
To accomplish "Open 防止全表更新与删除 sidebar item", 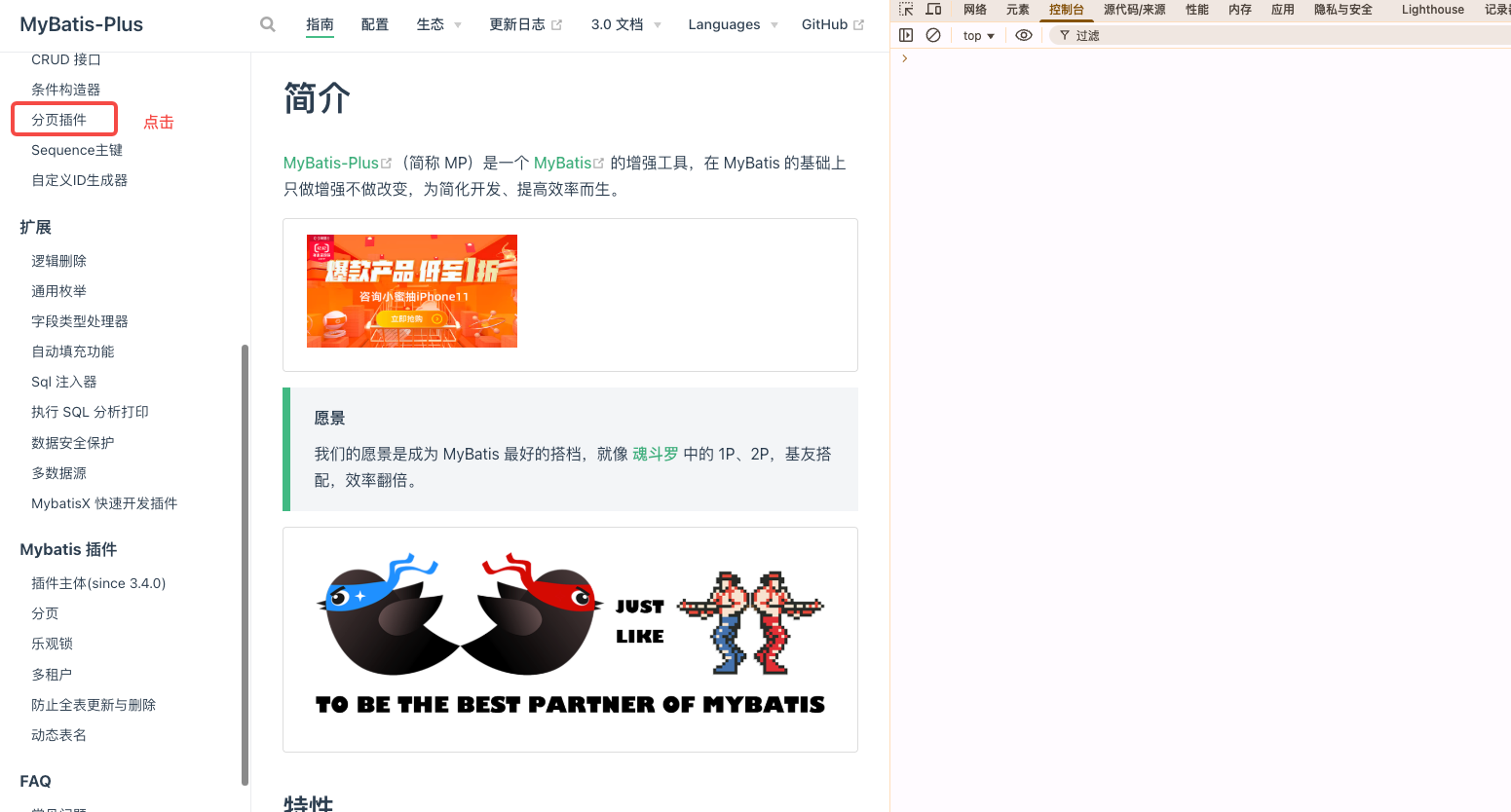I will coord(94,705).
